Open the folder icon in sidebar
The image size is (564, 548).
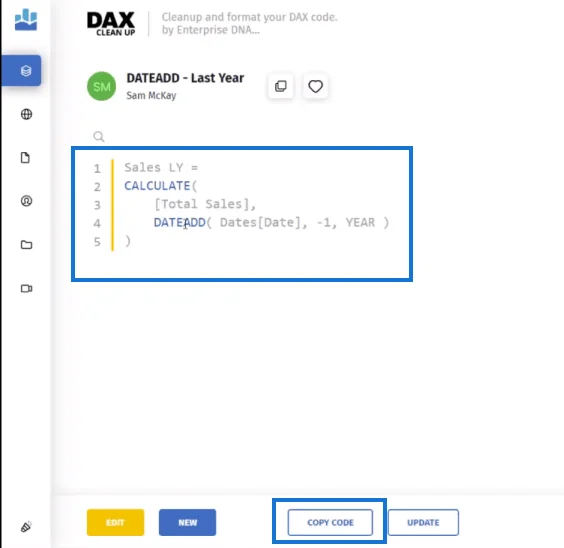26,245
